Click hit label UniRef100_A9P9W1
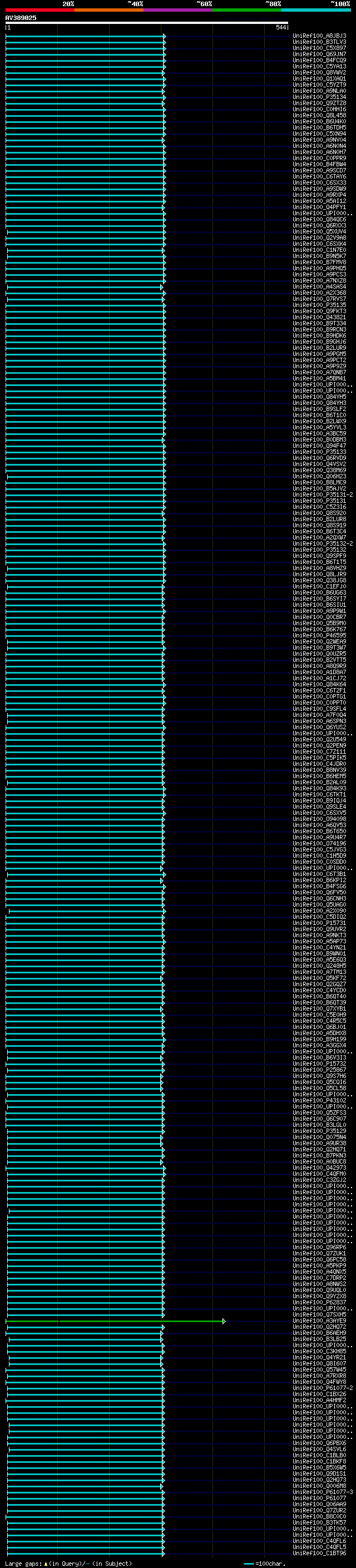 click(x=319, y=611)
